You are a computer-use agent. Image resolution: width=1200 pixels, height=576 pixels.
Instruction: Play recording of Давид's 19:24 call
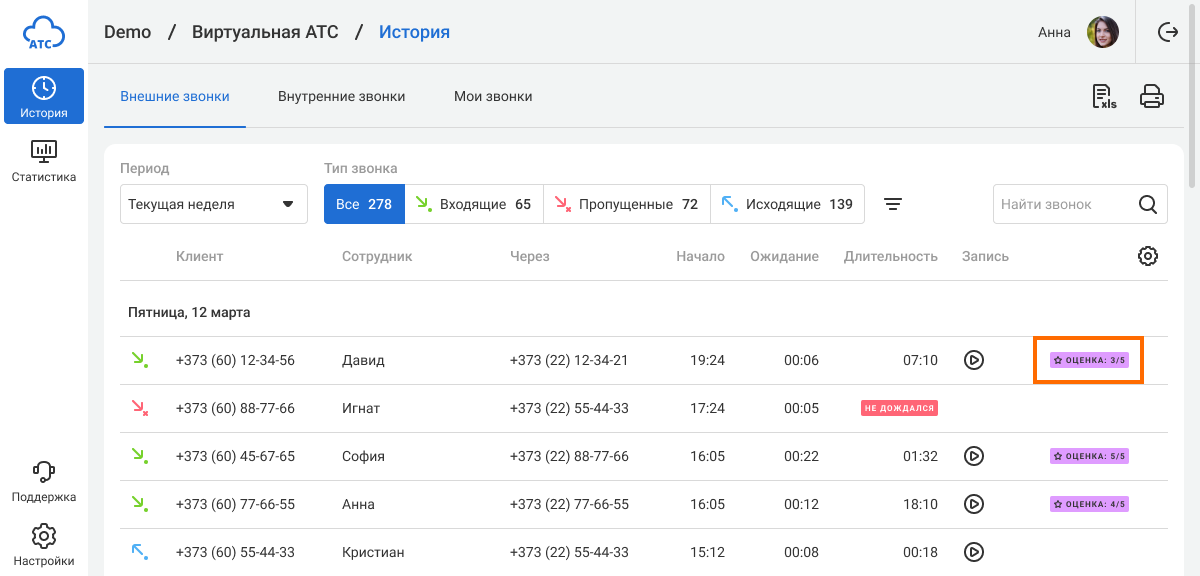(x=974, y=360)
